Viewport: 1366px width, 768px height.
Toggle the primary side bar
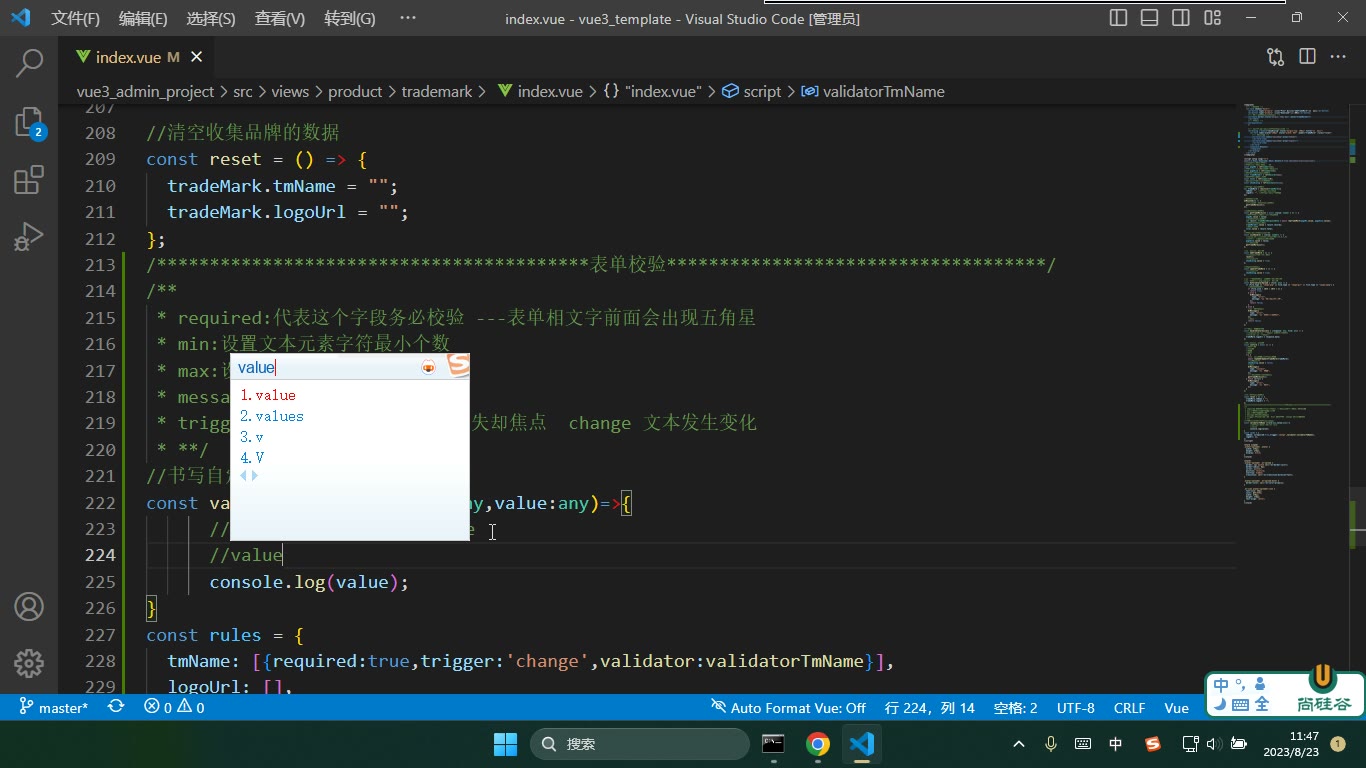[x=1119, y=18]
